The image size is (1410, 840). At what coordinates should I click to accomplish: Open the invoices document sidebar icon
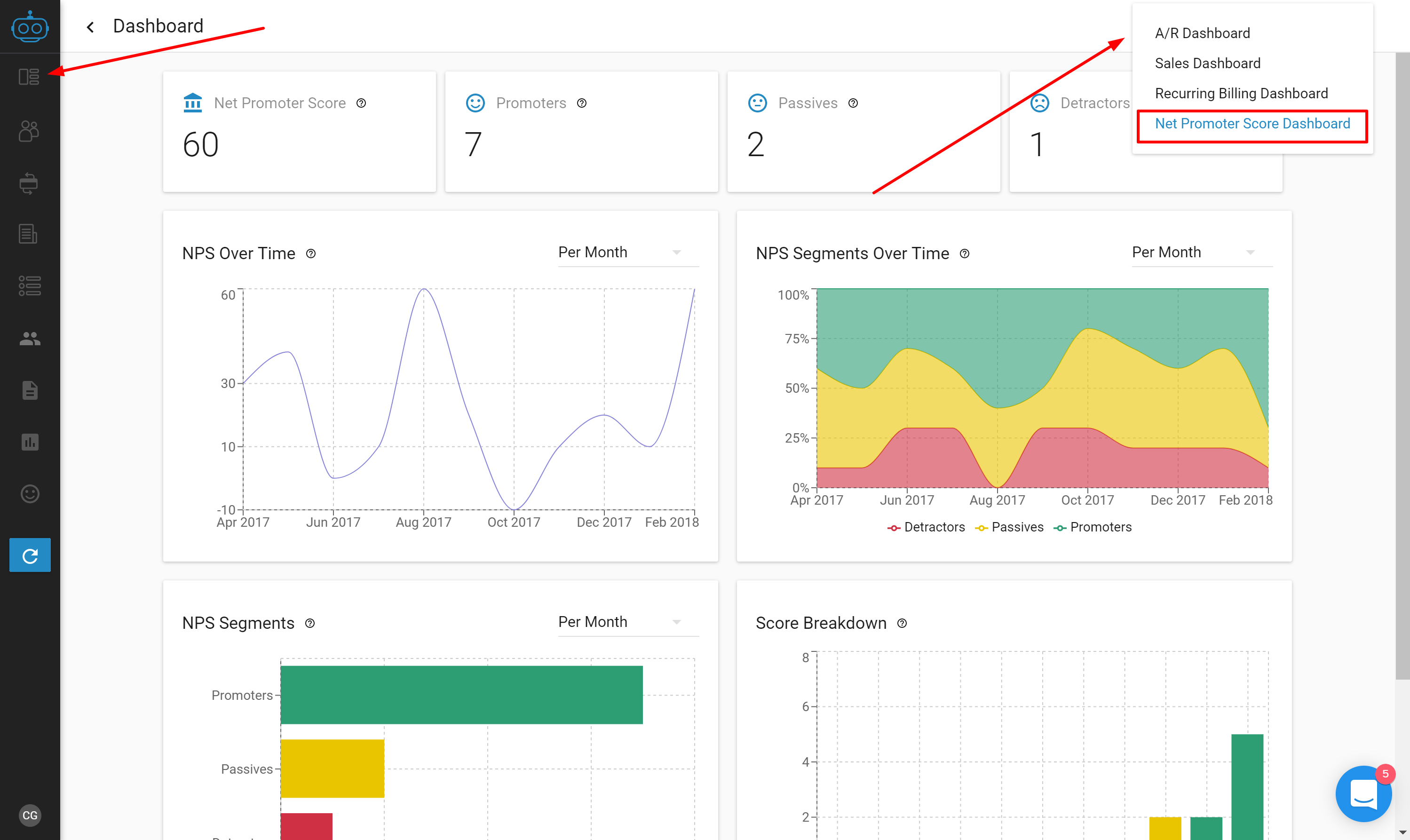pos(28,234)
